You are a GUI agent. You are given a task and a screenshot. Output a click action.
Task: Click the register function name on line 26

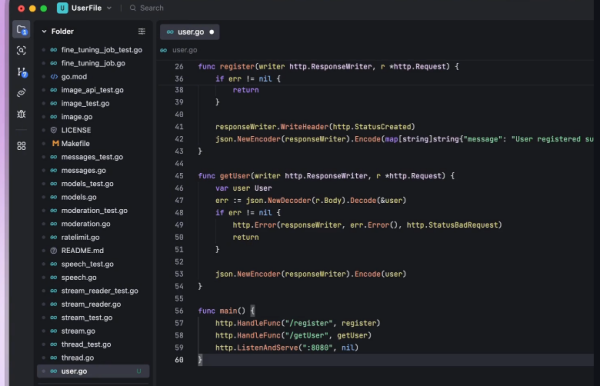(237, 67)
